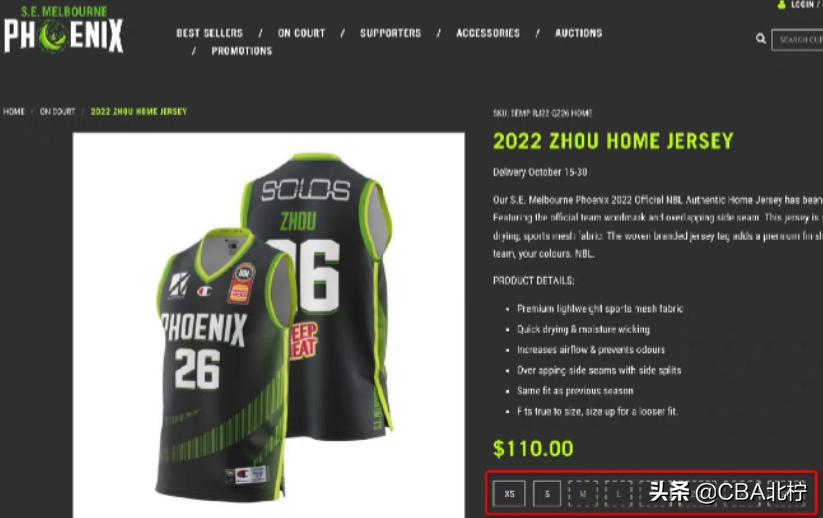The width and height of the screenshot is (823, 518).
Task: Open the Supporters menu
Action: coord(391,33)
